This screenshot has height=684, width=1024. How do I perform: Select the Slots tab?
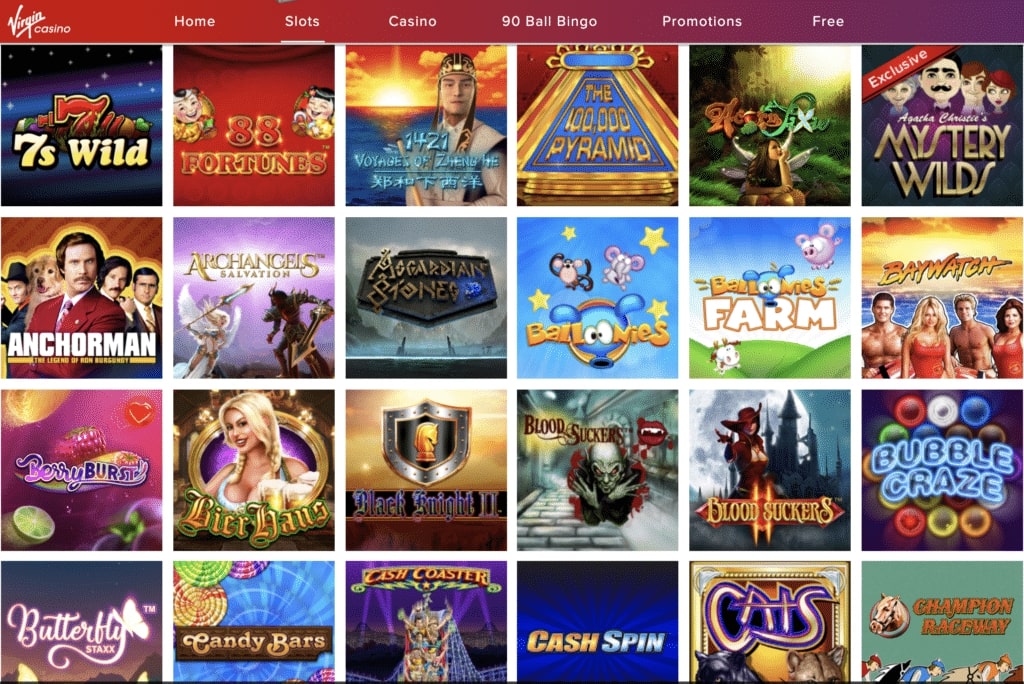(x=302, y=22)
